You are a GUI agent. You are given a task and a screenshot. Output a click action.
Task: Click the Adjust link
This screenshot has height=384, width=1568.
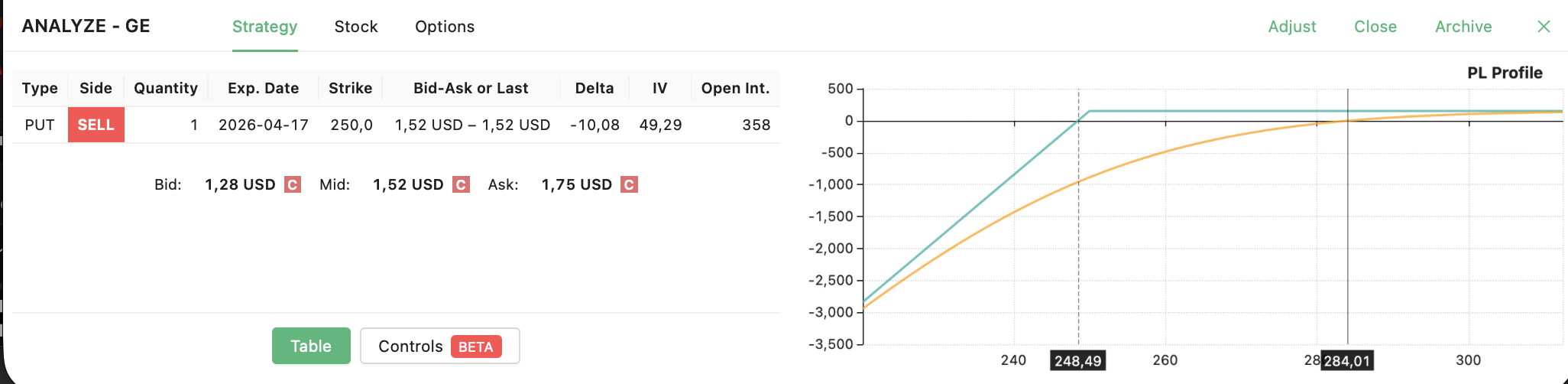(x=1292, y=27)
